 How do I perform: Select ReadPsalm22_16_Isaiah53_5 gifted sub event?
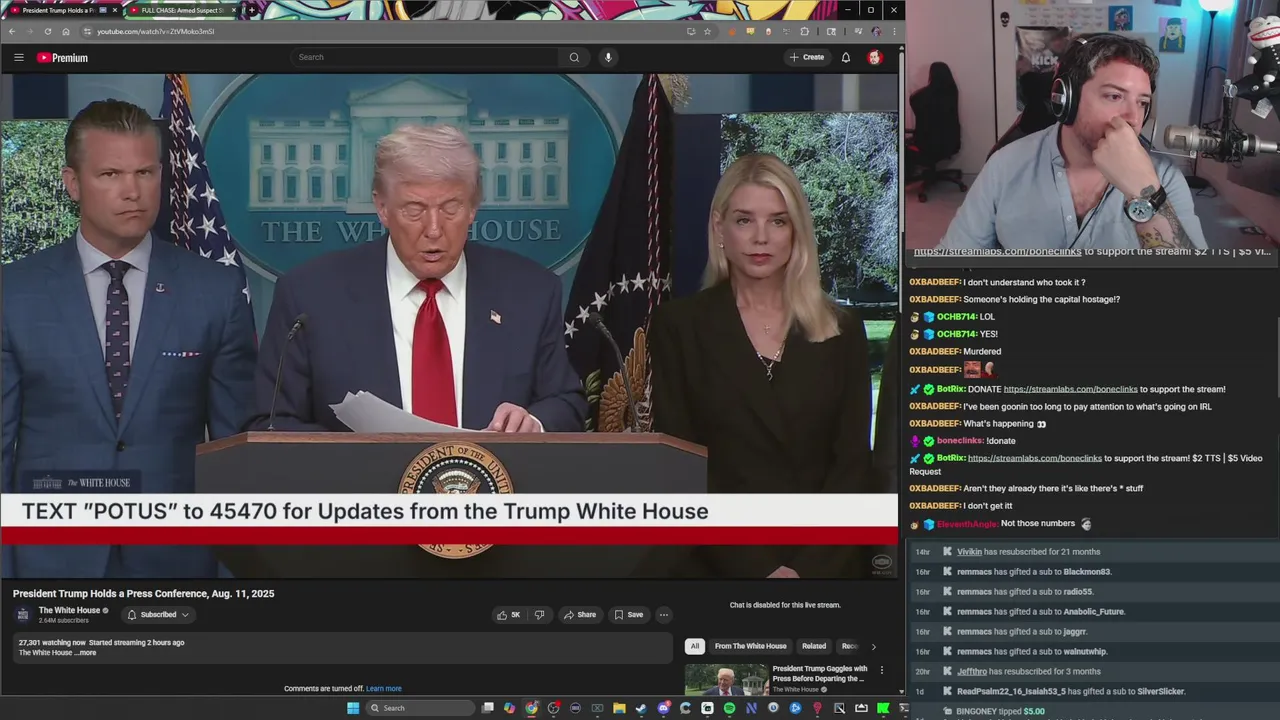(1093, 692)
